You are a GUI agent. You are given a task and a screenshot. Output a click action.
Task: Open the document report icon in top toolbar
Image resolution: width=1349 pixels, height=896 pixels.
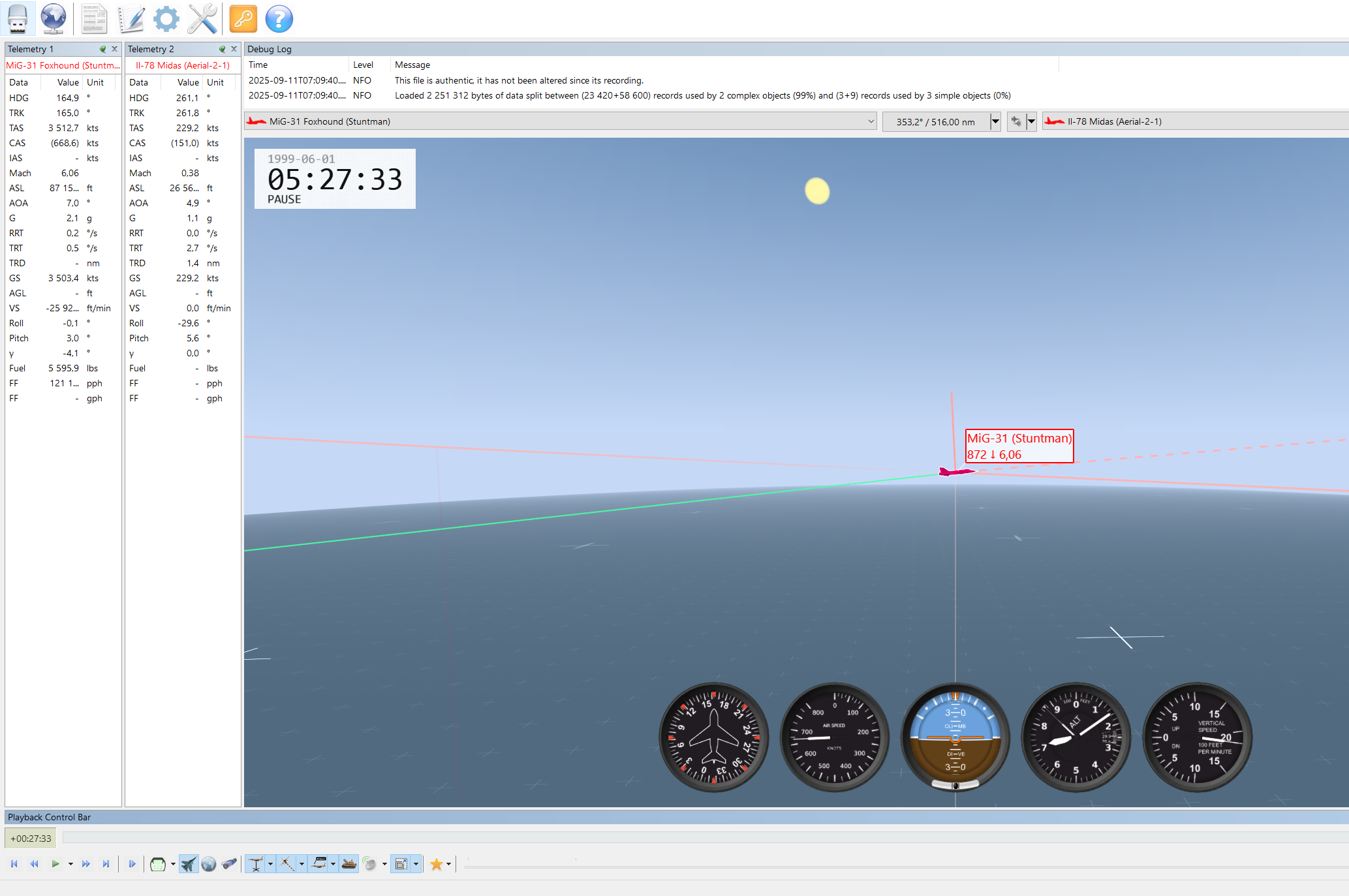[x=94, y=19]
